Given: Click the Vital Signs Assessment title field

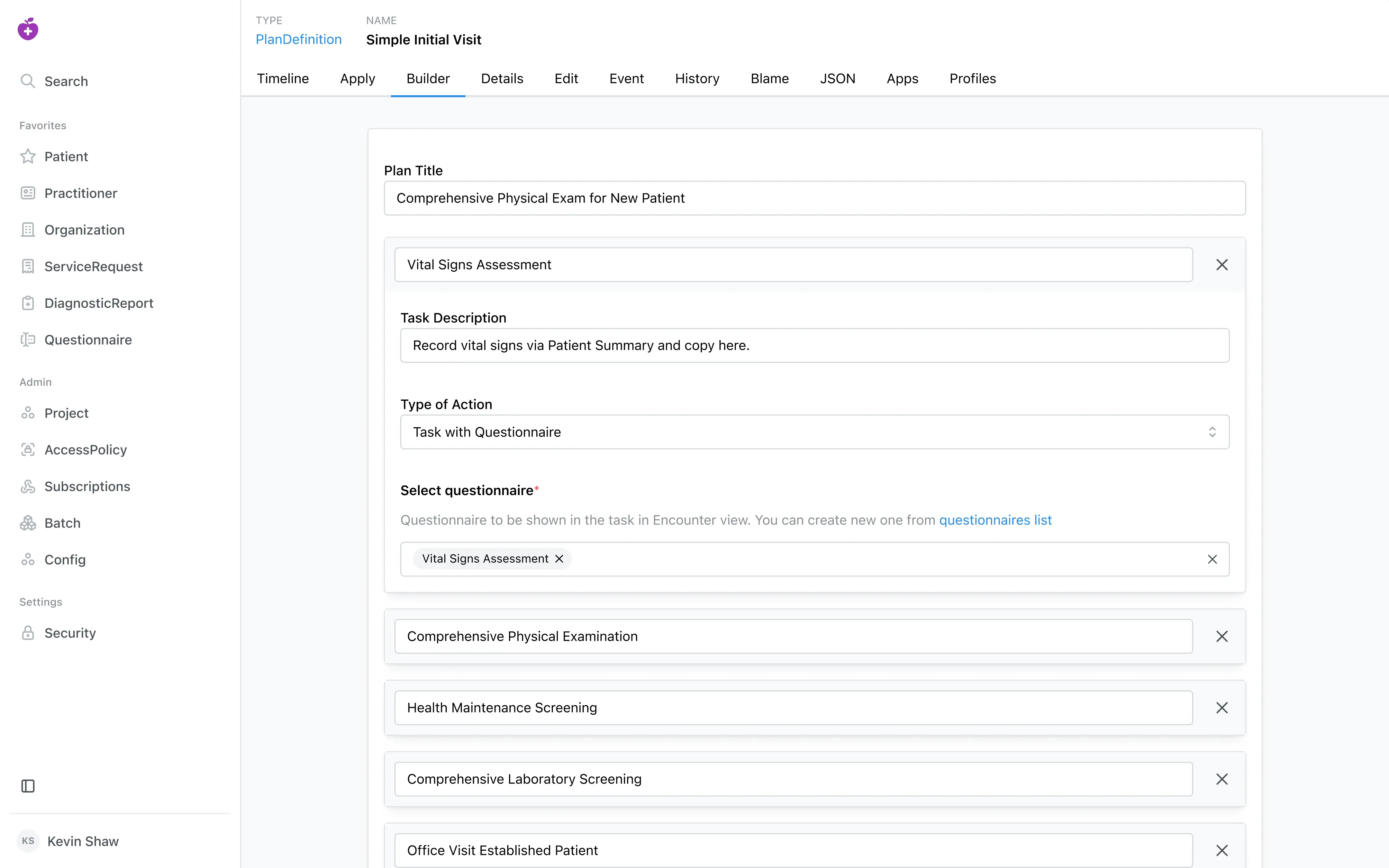Looking at the screenshot, I should [793, 265].
